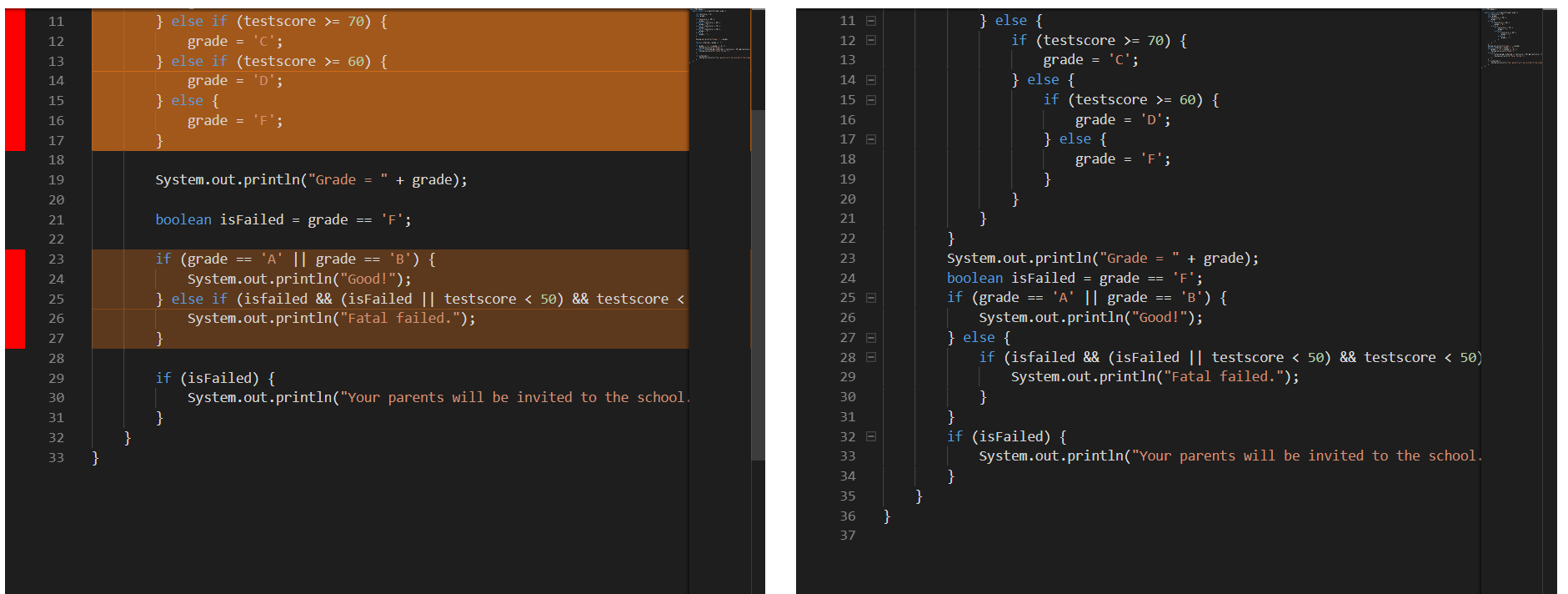This screenshot has height=594, width=1568.
Task: Collapse the fold marker at right line 11
Action: pos(870,20)
